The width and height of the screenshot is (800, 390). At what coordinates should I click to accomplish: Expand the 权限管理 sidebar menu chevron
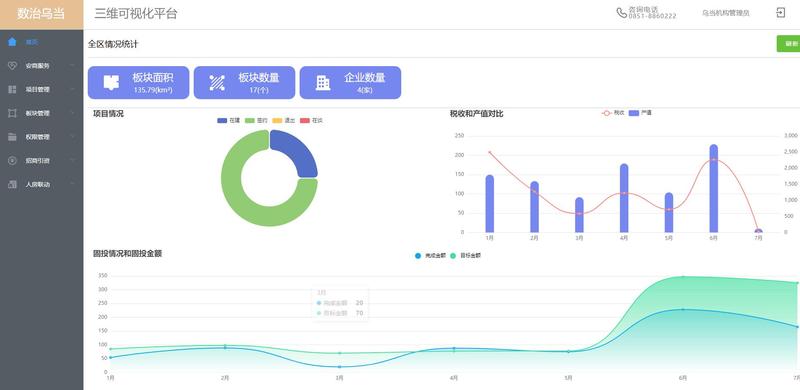[x=72, y=137]
